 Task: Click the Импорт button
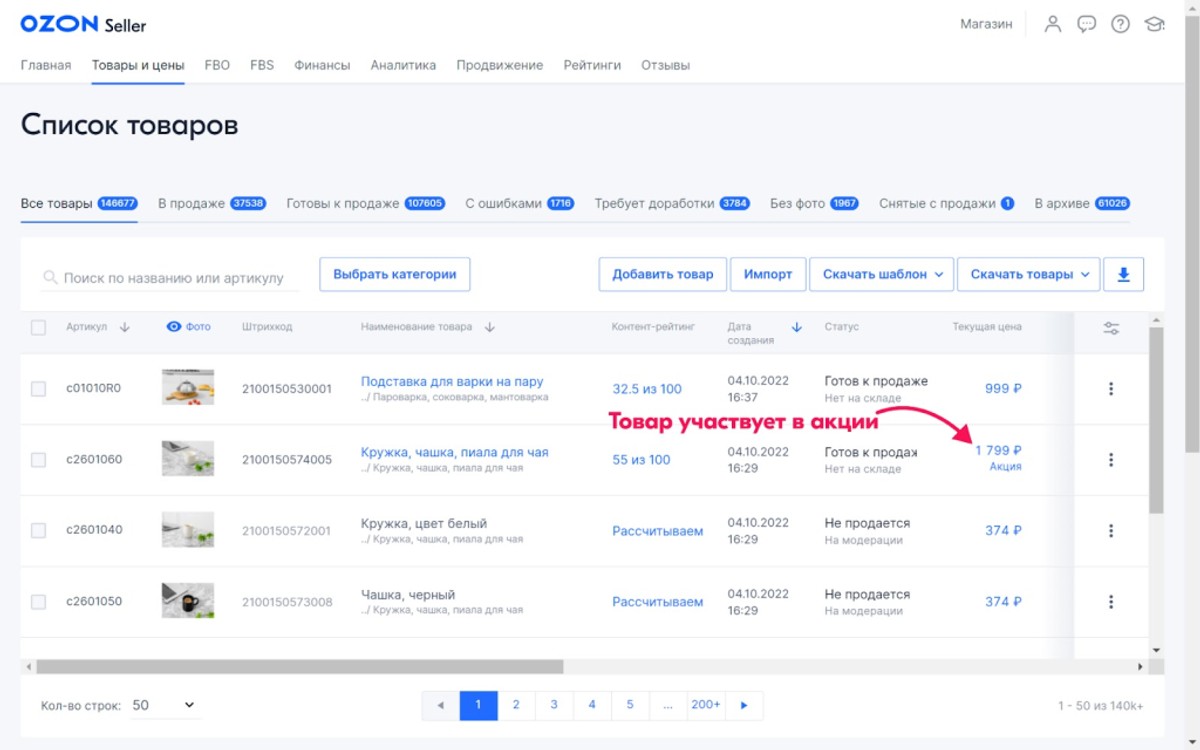tap(768, 274)
